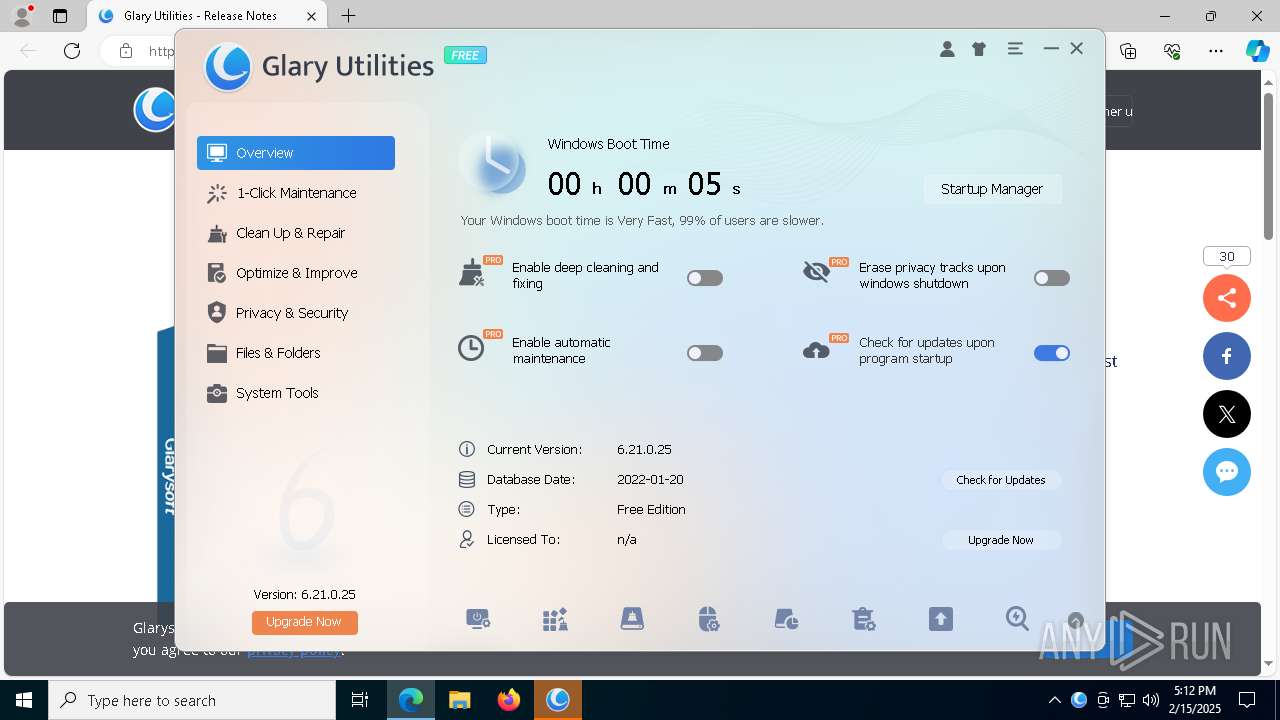Open Edge settings and more menu
The height and width of the screenshot is (720, 1280).
coord(1215,51)
